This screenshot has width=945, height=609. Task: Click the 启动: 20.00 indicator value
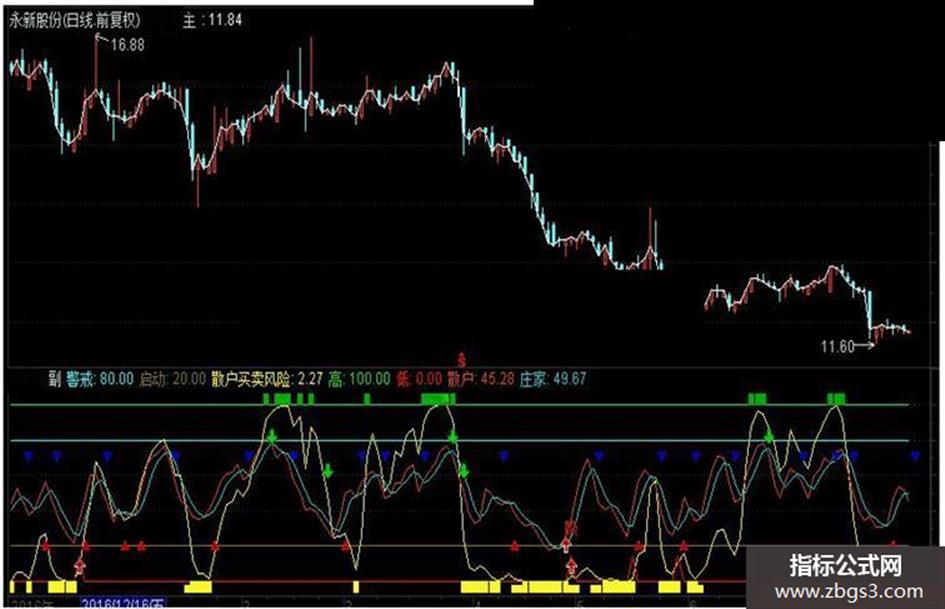[x=172, y=379]
